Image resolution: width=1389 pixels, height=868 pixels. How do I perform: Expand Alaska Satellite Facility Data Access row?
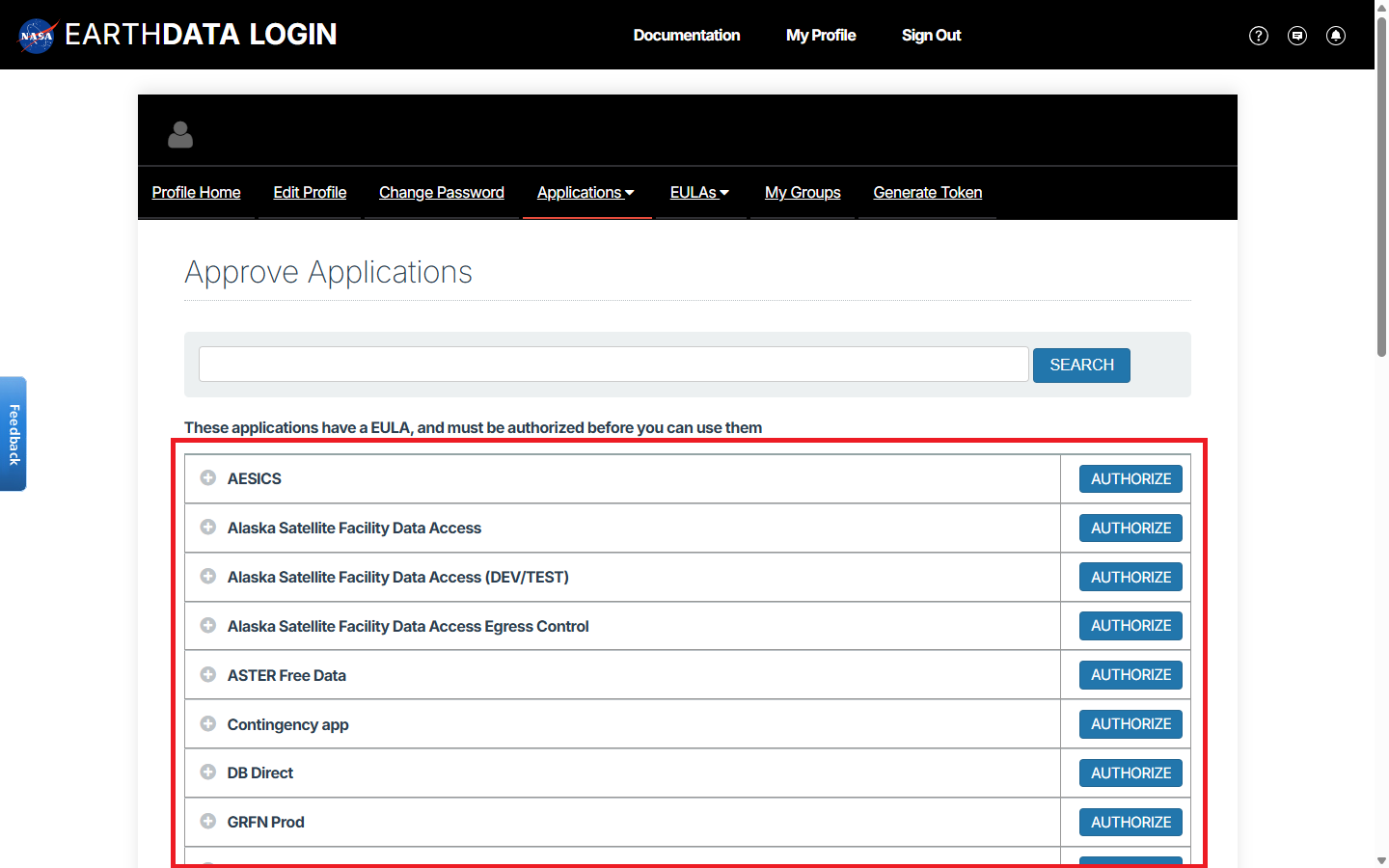[207, 527]
